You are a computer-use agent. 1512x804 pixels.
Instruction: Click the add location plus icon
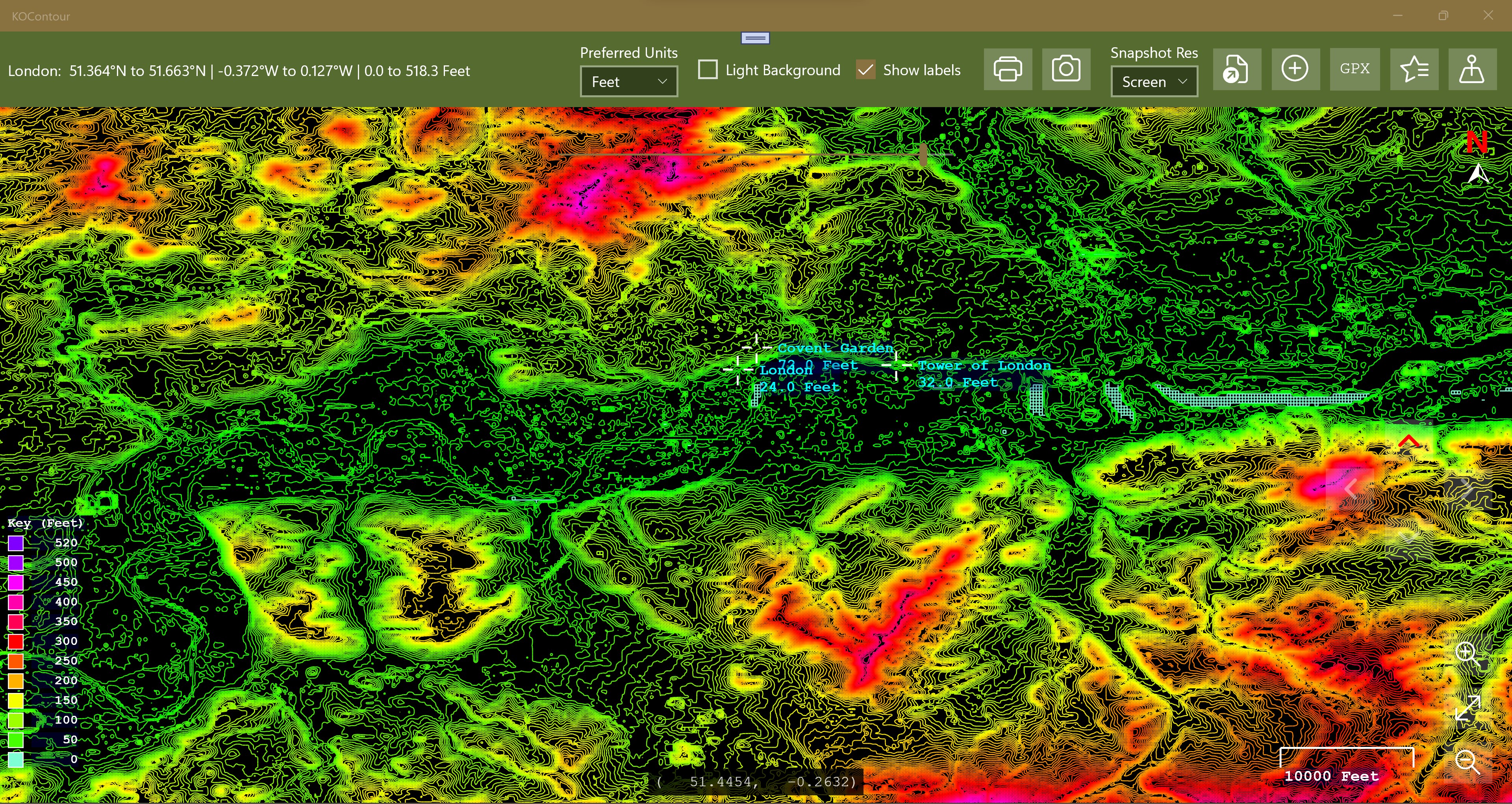[x=1295, y=69]
